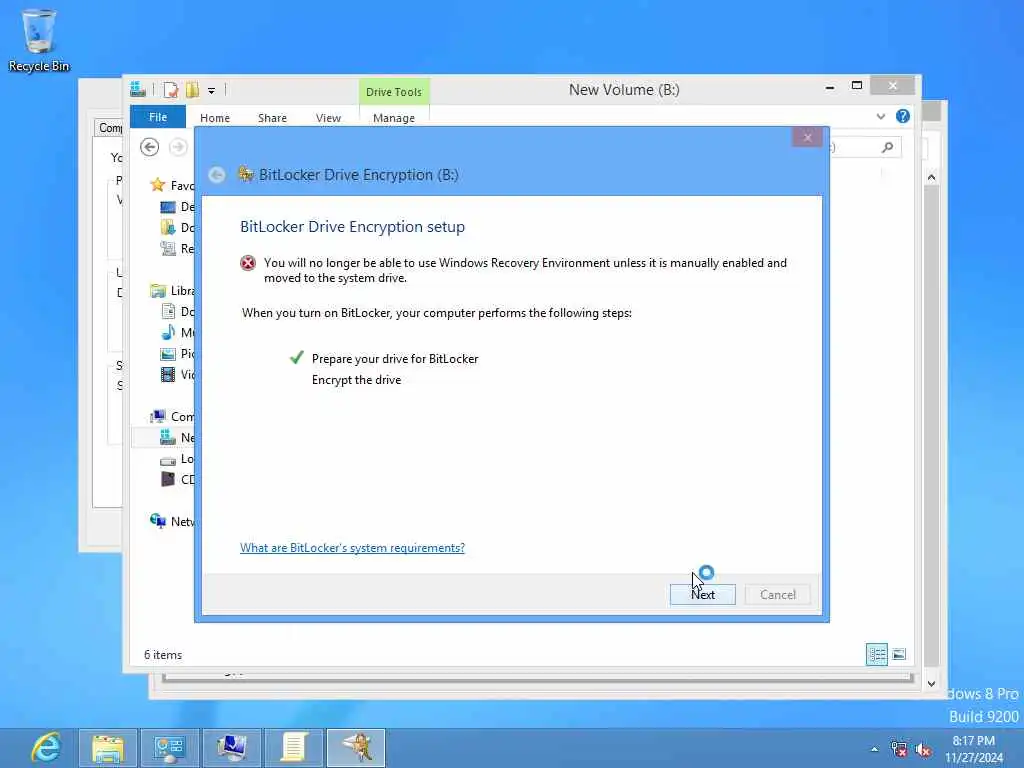Select Documents library
This screenshot has height=768, width=1024.
(x=177, y=312)
